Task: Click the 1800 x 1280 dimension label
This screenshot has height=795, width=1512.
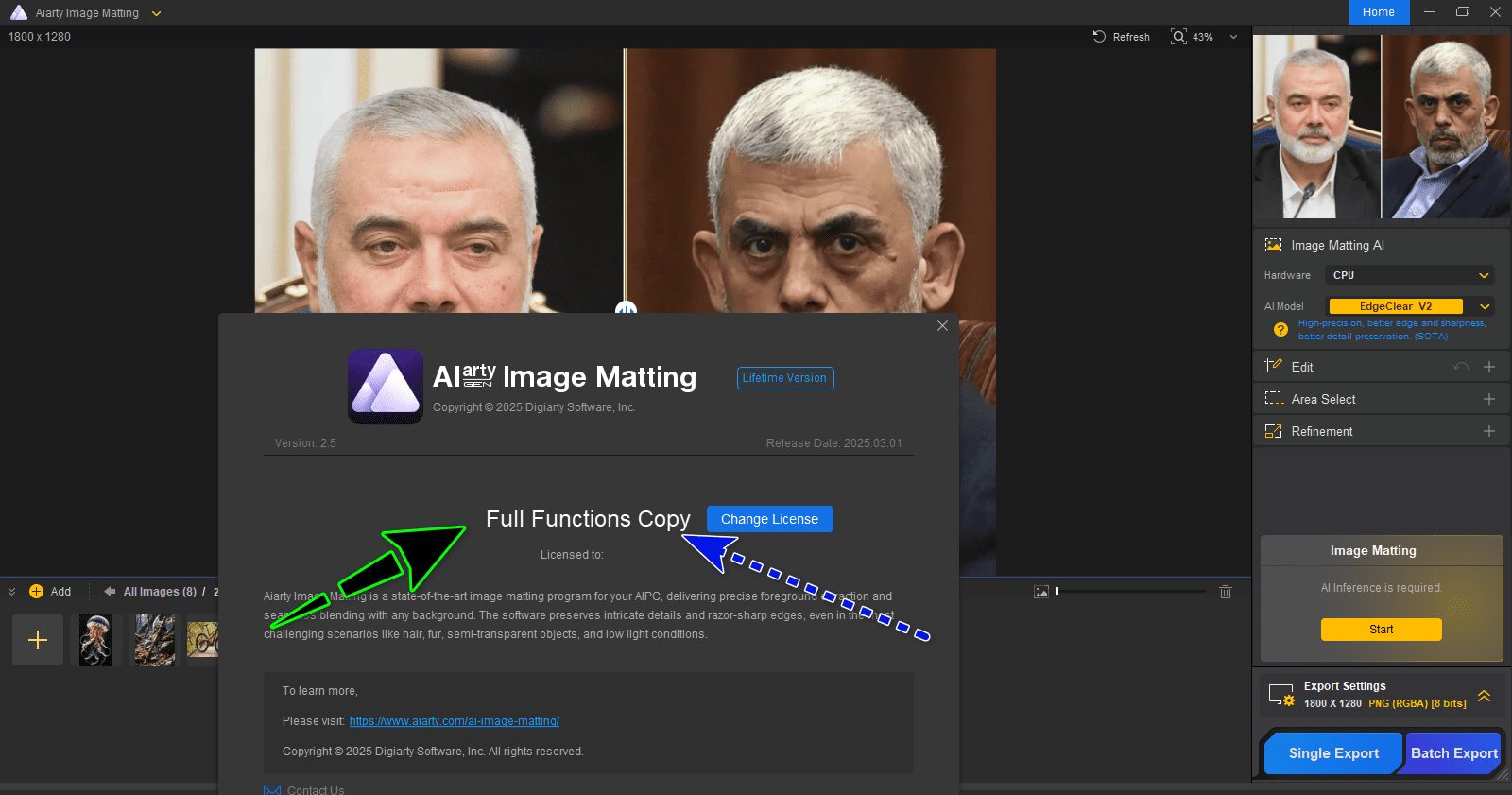Action: (40, 37)
